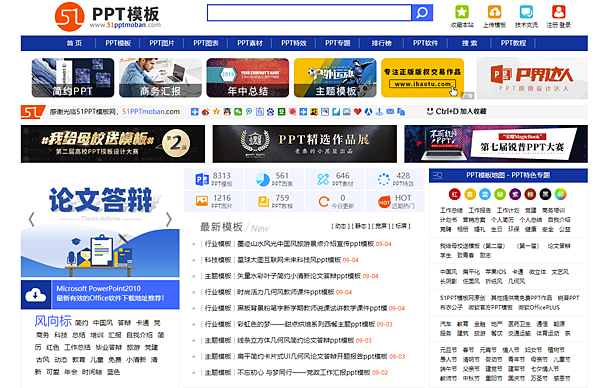Share via the red Weibo icon

[x=205, y=112]
